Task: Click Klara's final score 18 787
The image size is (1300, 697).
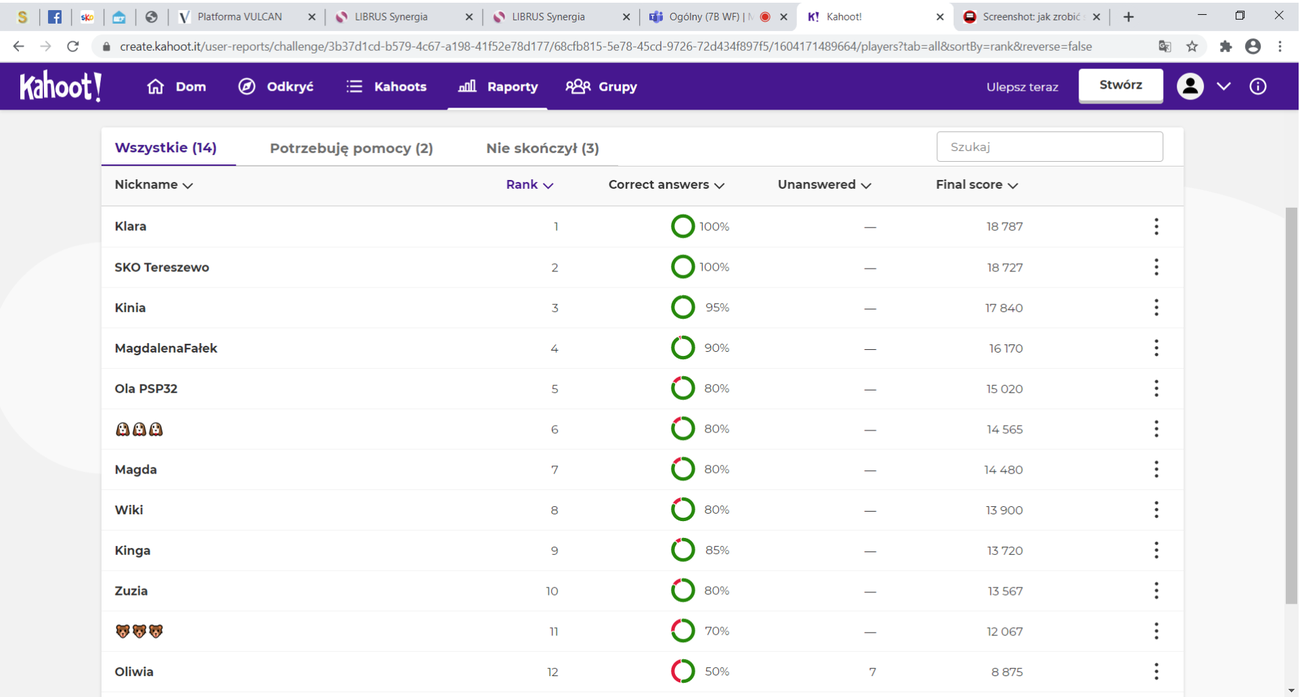Action: (1004, 227)
